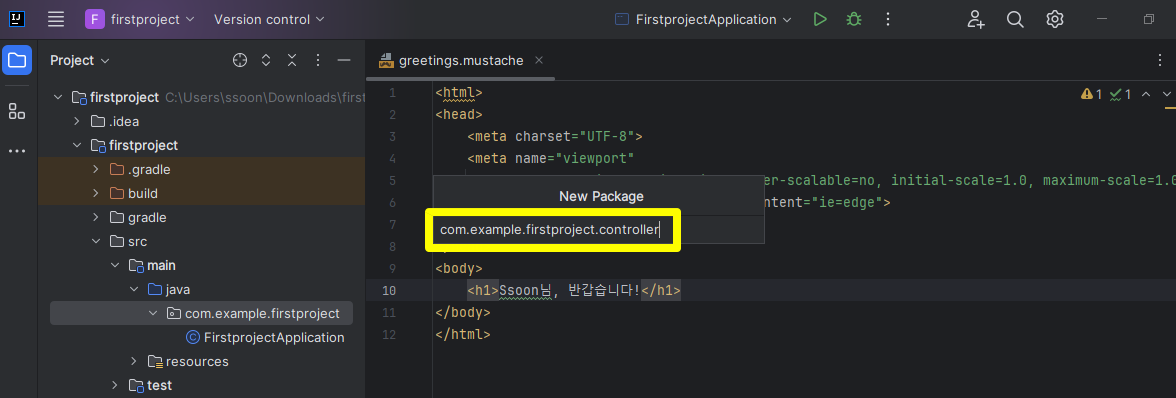Open more run actions kebab menu
This screenshot has height=398, width=1176.
pyautogui.click(x=888, y=19)
